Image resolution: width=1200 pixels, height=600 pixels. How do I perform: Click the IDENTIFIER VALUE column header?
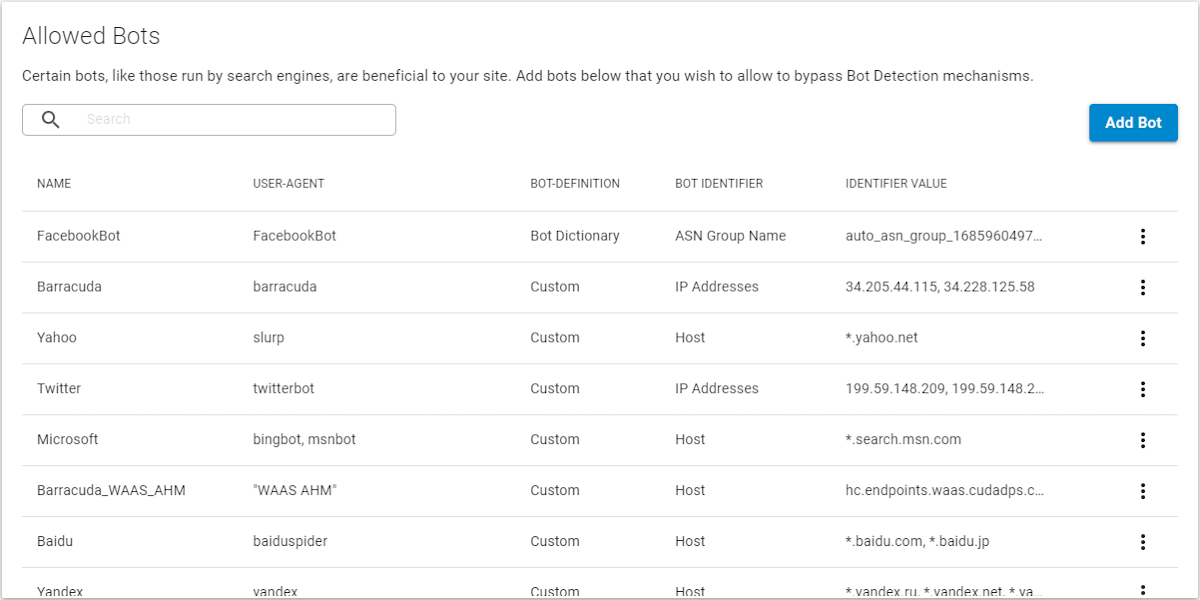point(897,183)
